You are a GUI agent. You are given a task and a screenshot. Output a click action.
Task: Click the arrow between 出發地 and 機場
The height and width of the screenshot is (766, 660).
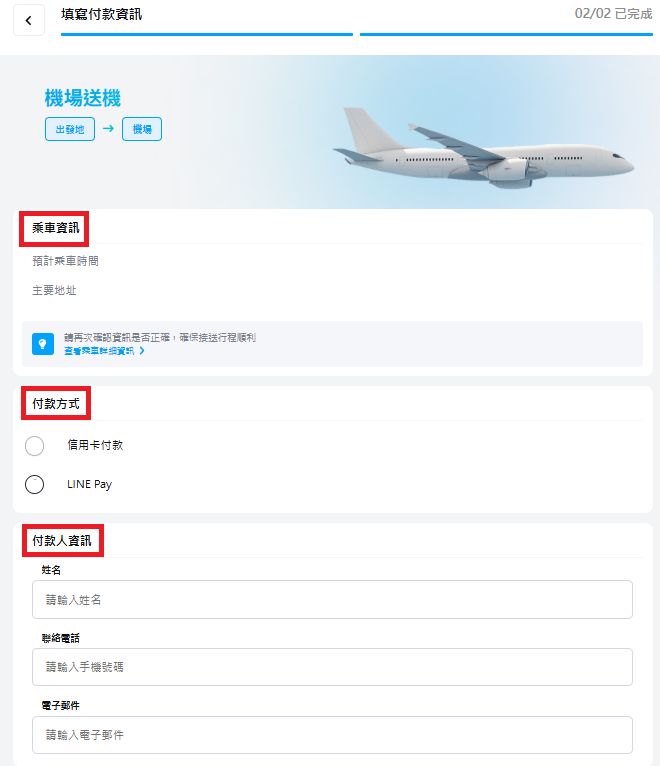tap(108, 128)
